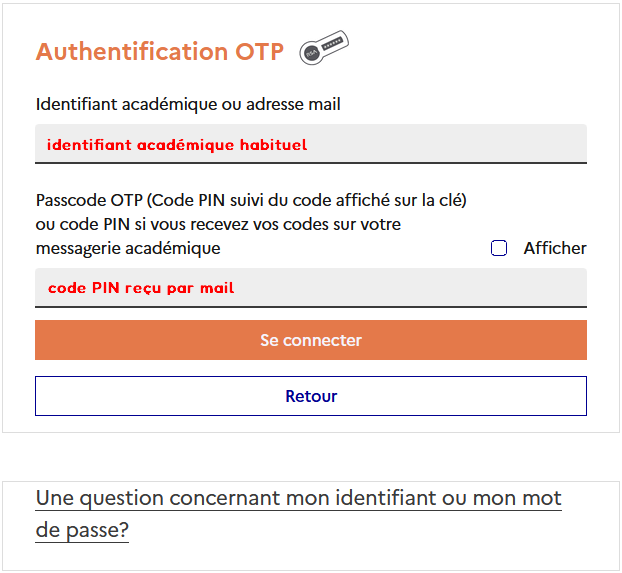Click the label line starting ou code PIN
Viewport: 622px width, 573px height.
pyautogui.click(x=218, y=225)
